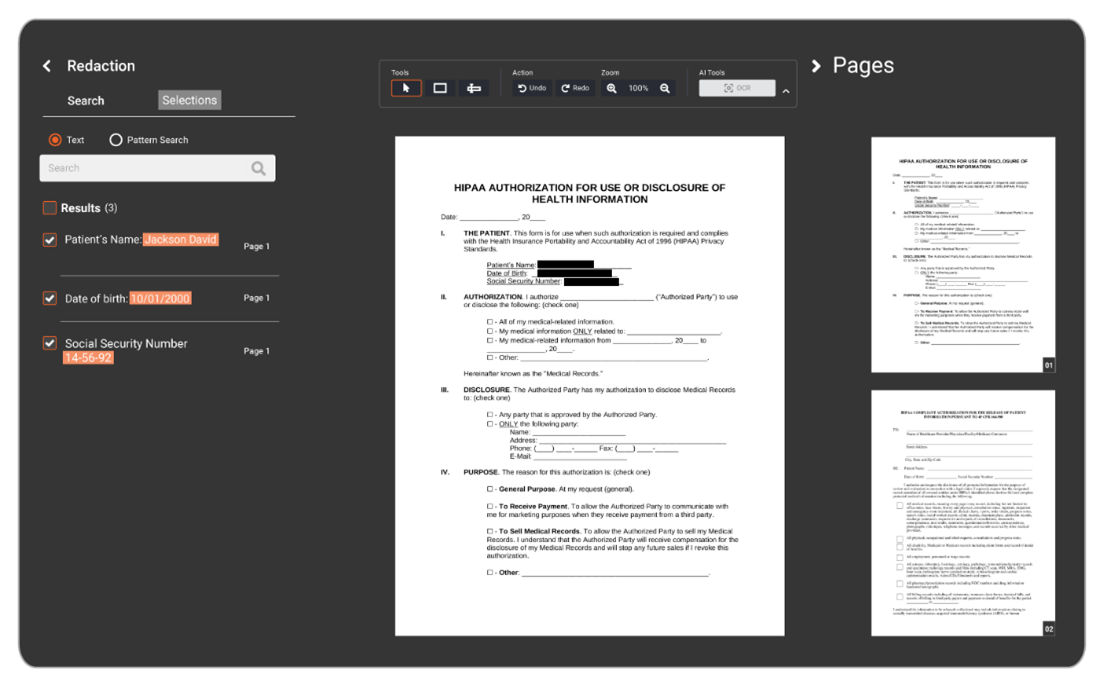Select the rectangle redaction tool

coord(440,88)
